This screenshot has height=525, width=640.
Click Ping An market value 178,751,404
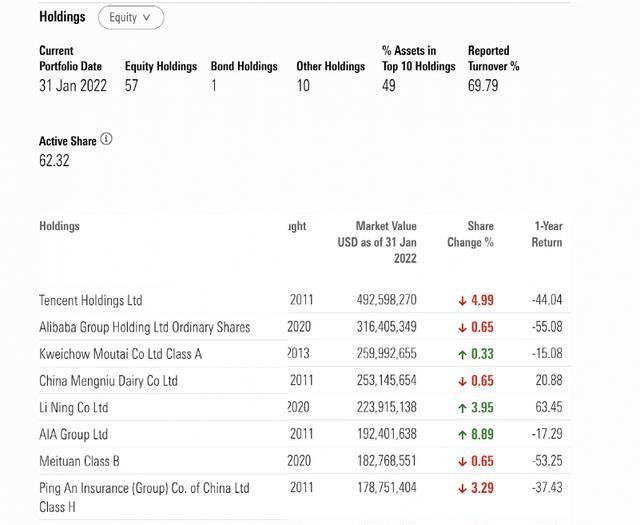coord(387,487)
